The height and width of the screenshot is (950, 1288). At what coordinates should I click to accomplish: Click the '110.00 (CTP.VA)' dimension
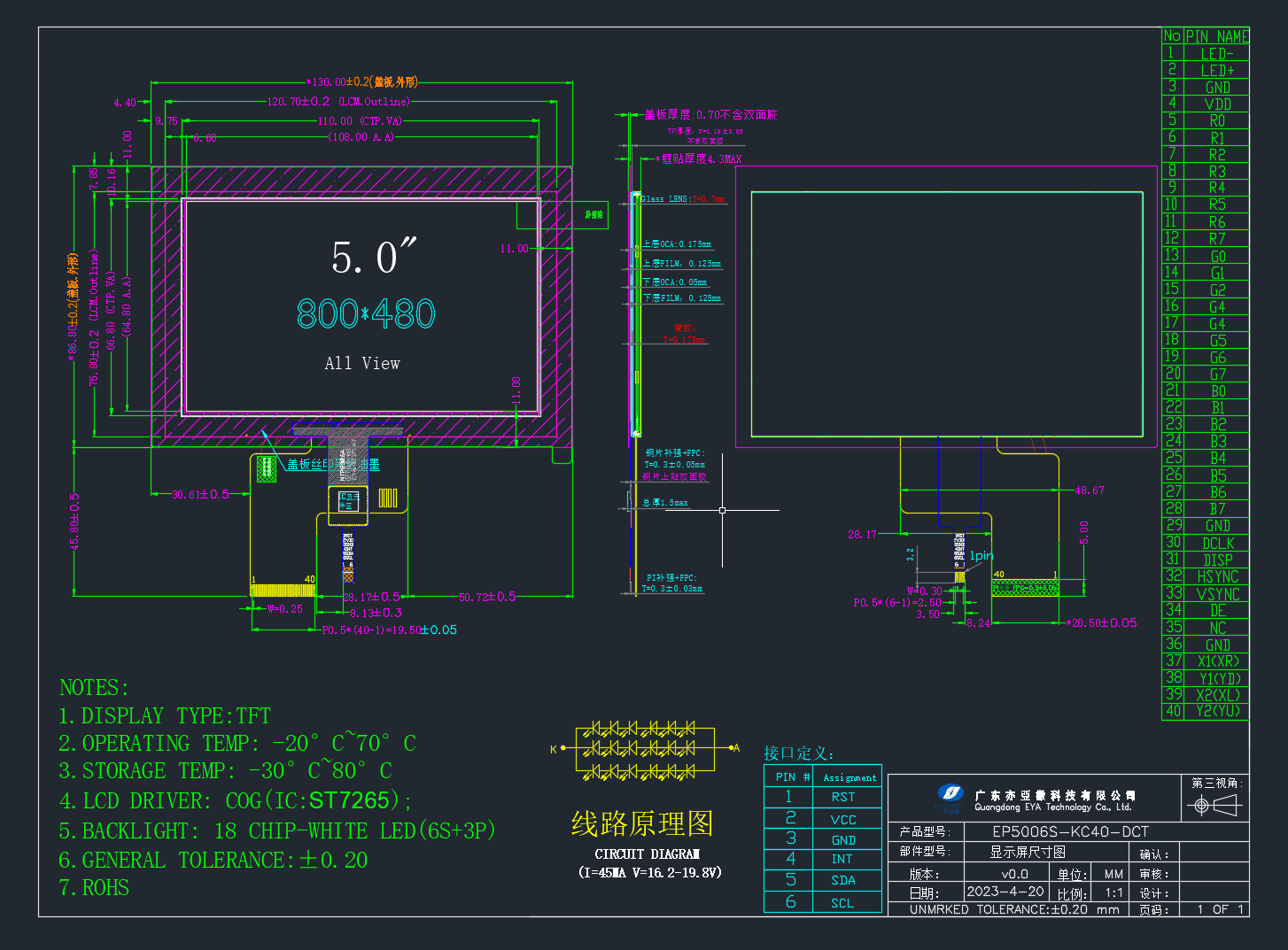[360, 120]
